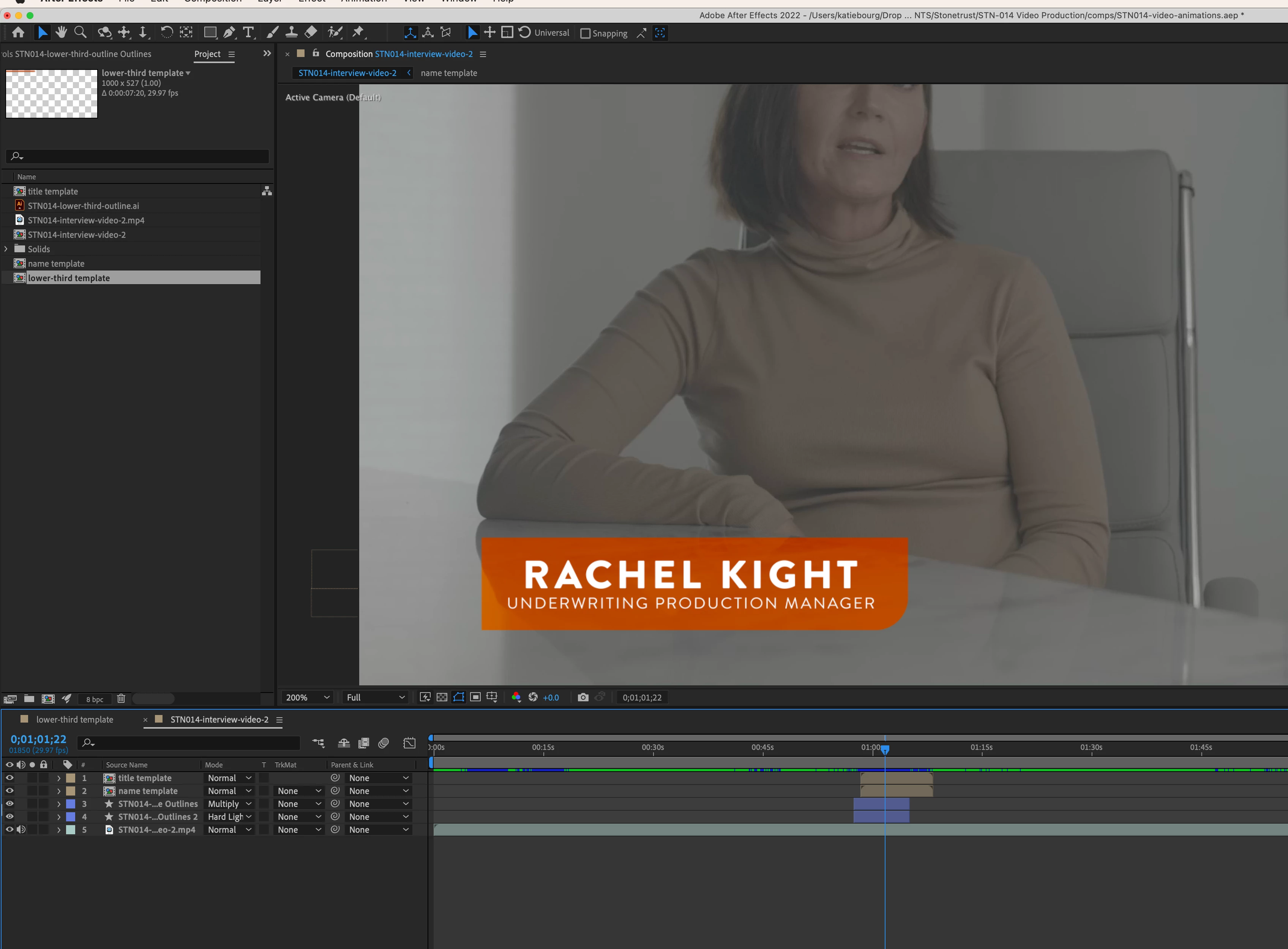Choose the Zoom magnifier tool
Image resolution: width=1288 pixels, height=949 pixels.
80,33
